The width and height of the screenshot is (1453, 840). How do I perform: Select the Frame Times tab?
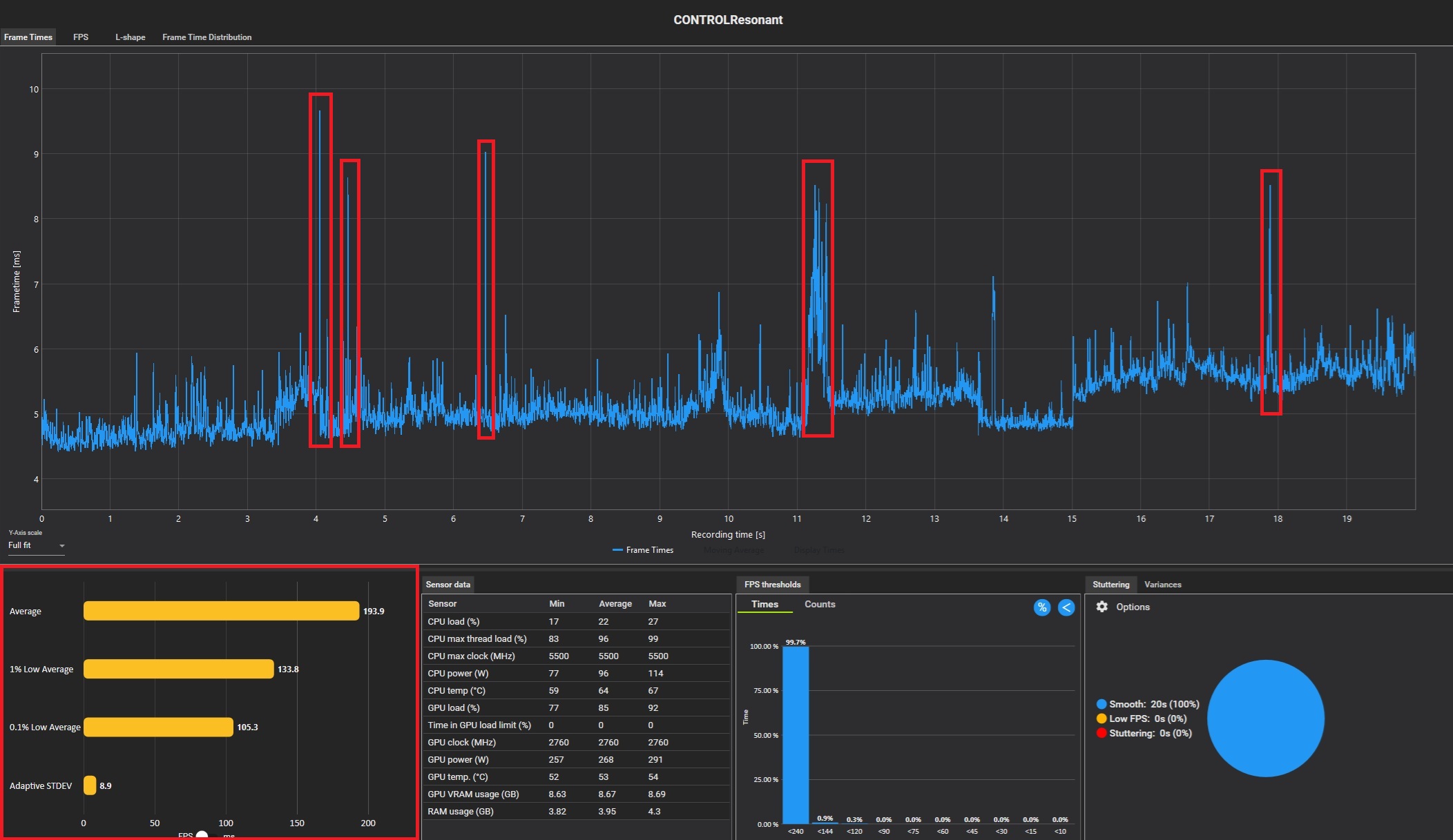[x=28, y=37]
